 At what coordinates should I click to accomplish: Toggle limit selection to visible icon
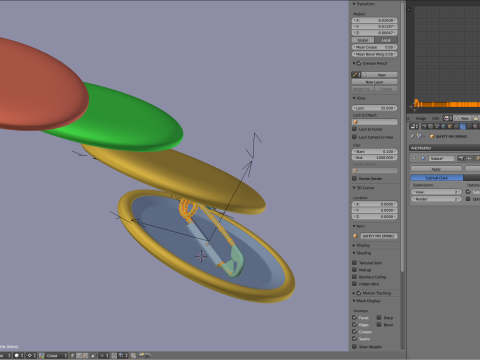tap(93, 355)
